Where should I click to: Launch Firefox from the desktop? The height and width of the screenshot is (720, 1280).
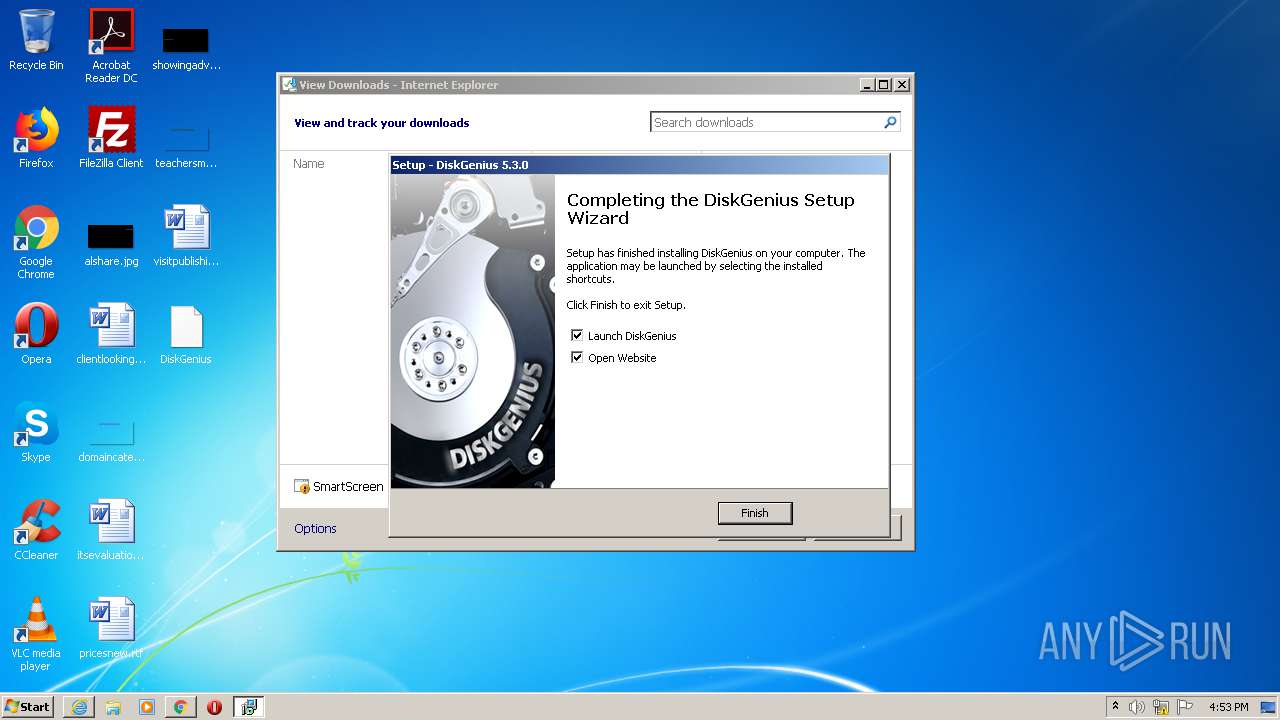[36, 138]
